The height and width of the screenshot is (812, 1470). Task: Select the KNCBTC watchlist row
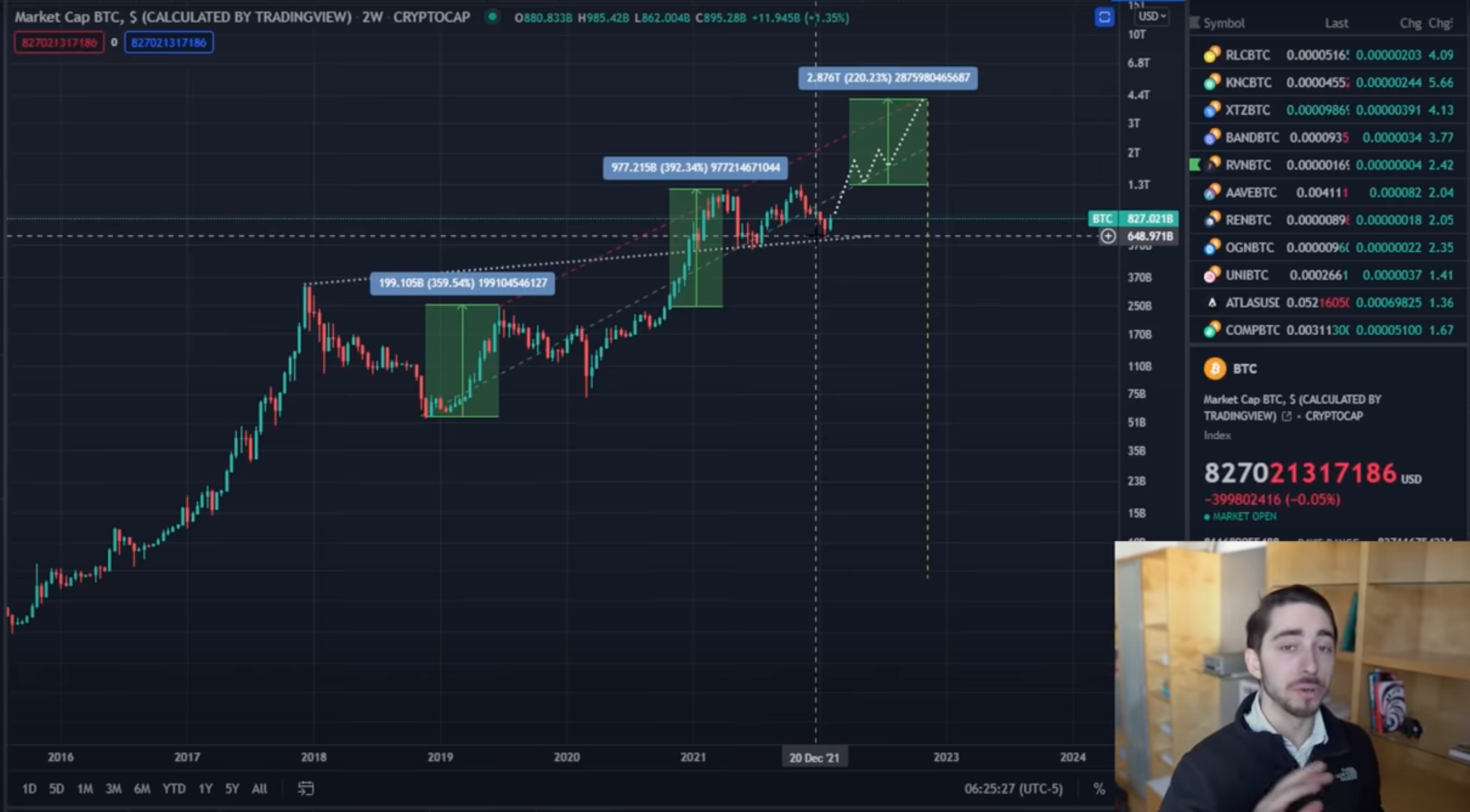point(1329,83)
